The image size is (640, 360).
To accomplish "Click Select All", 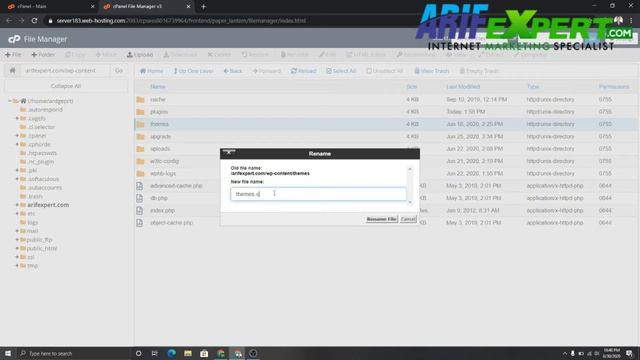I will pyautogui.click(x=341, y=71).
